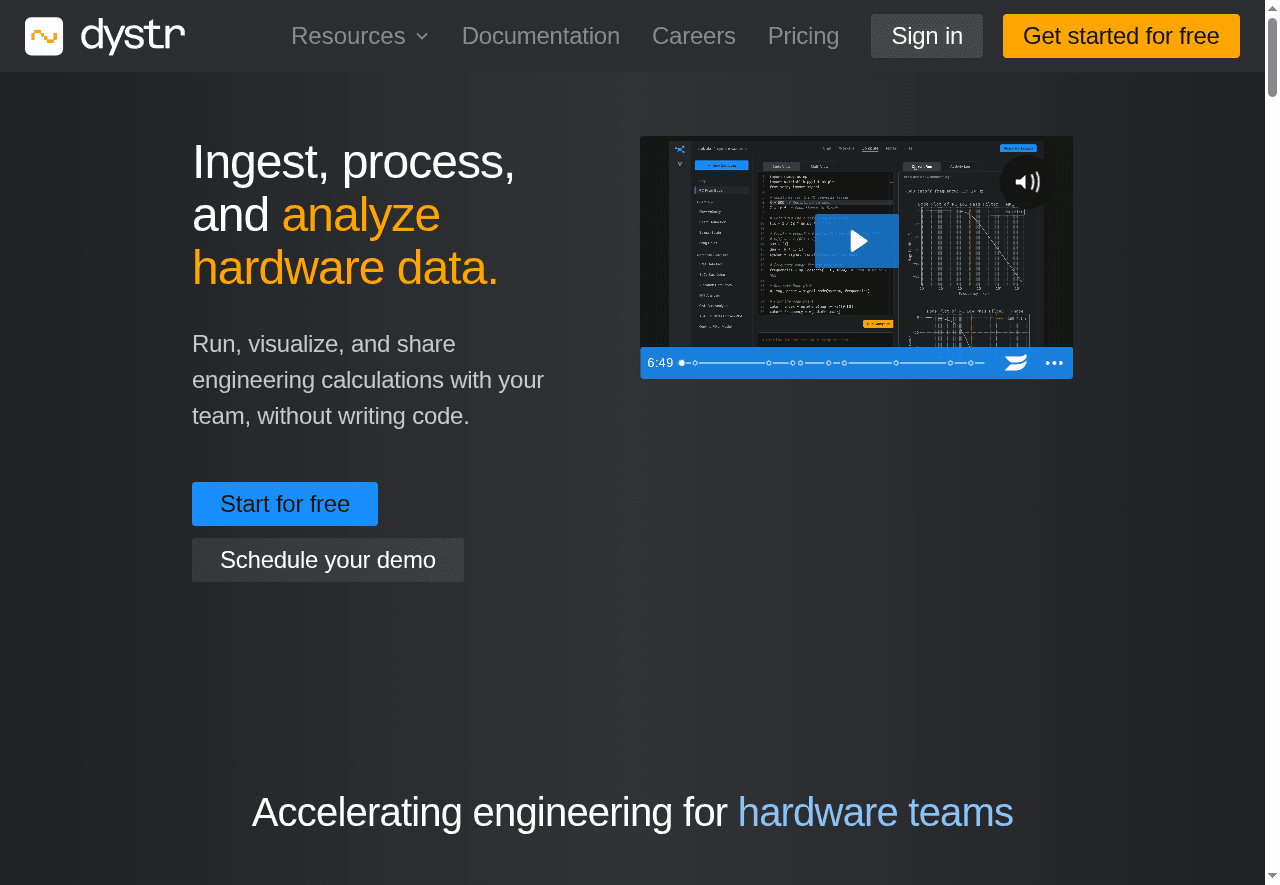
Task: Expand the Resources dropdown chevron
Action: point(422,37)
